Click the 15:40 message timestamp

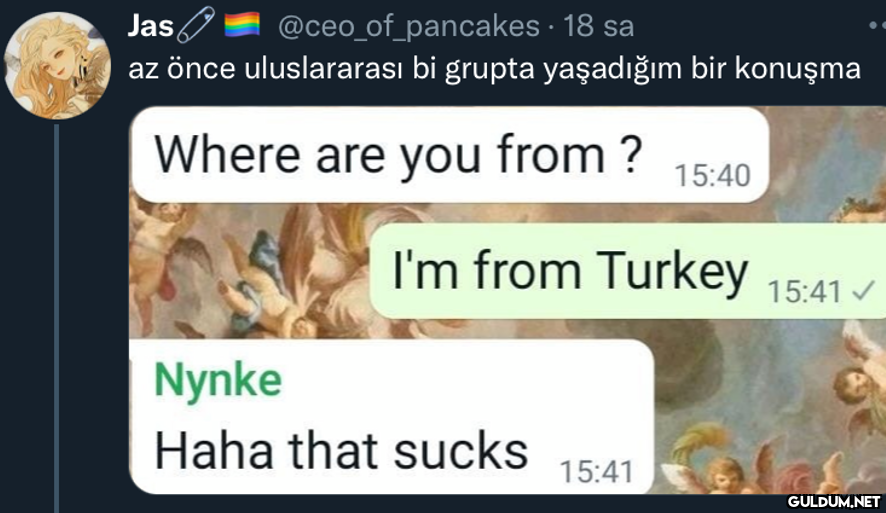[713, 175]
